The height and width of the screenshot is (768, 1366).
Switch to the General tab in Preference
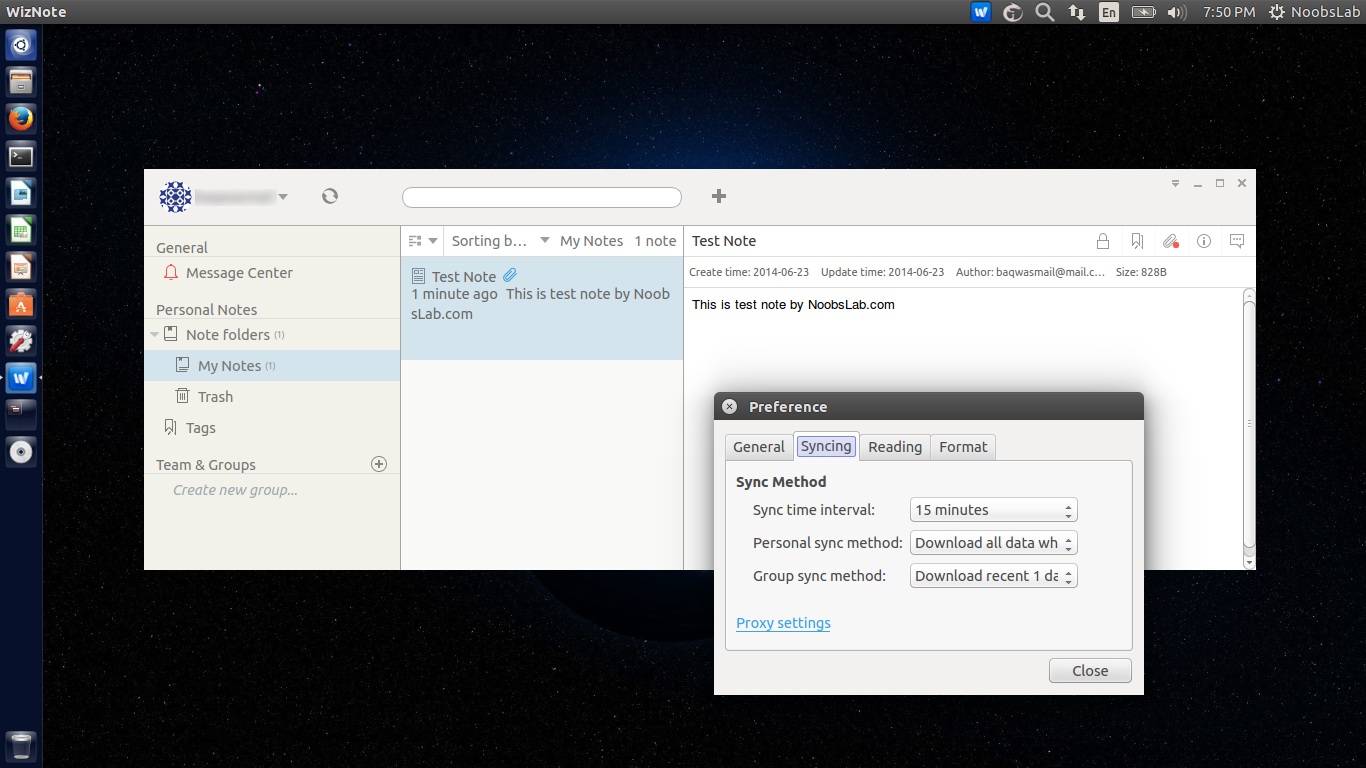pyautogui.click(x=759, y=447)
